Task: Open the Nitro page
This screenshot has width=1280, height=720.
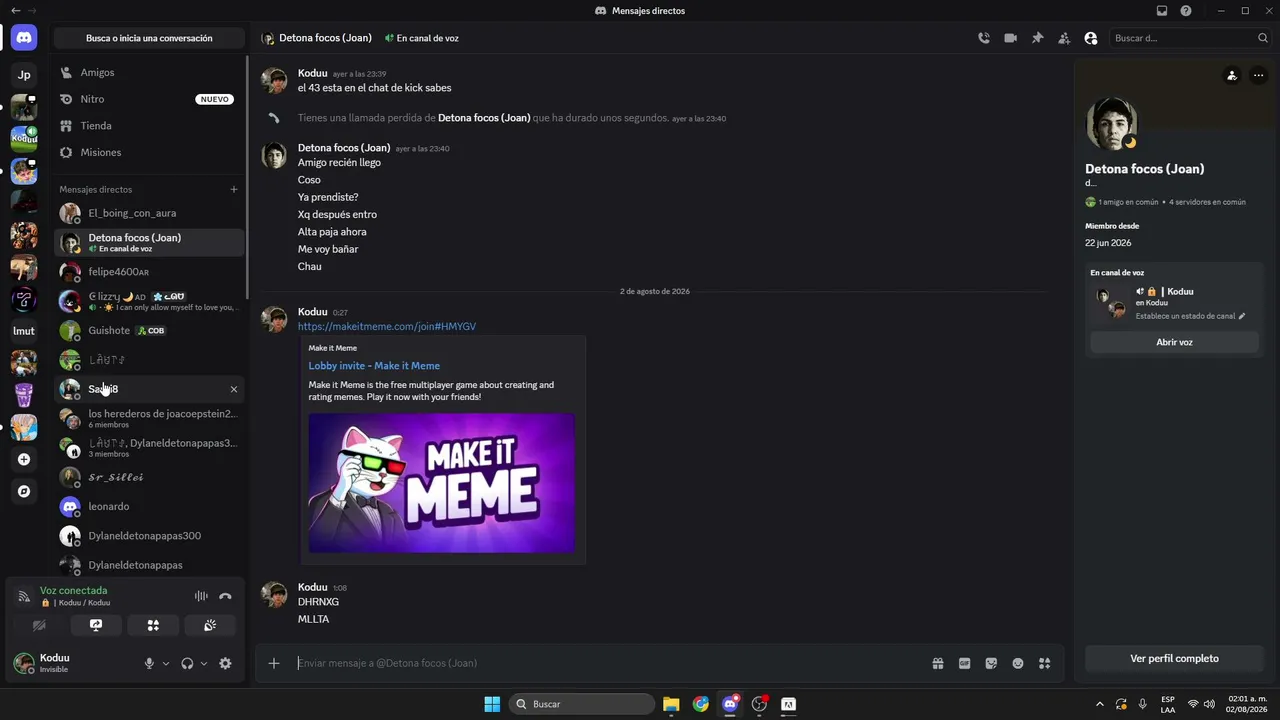Action: click(149, 99)
